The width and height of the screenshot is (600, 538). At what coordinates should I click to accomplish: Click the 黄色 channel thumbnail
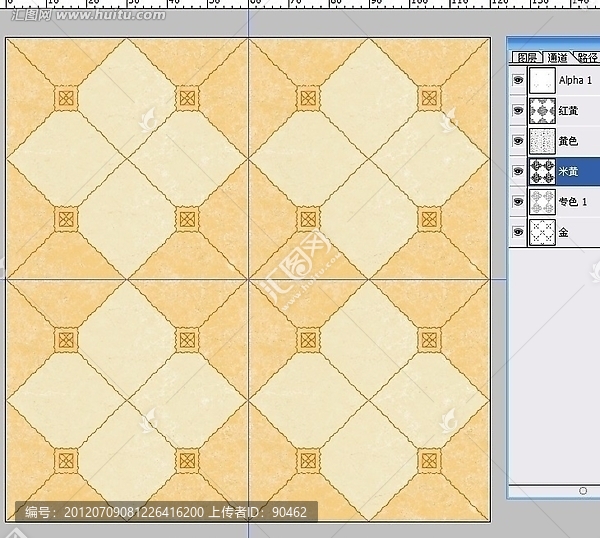(x=542, y=141)
